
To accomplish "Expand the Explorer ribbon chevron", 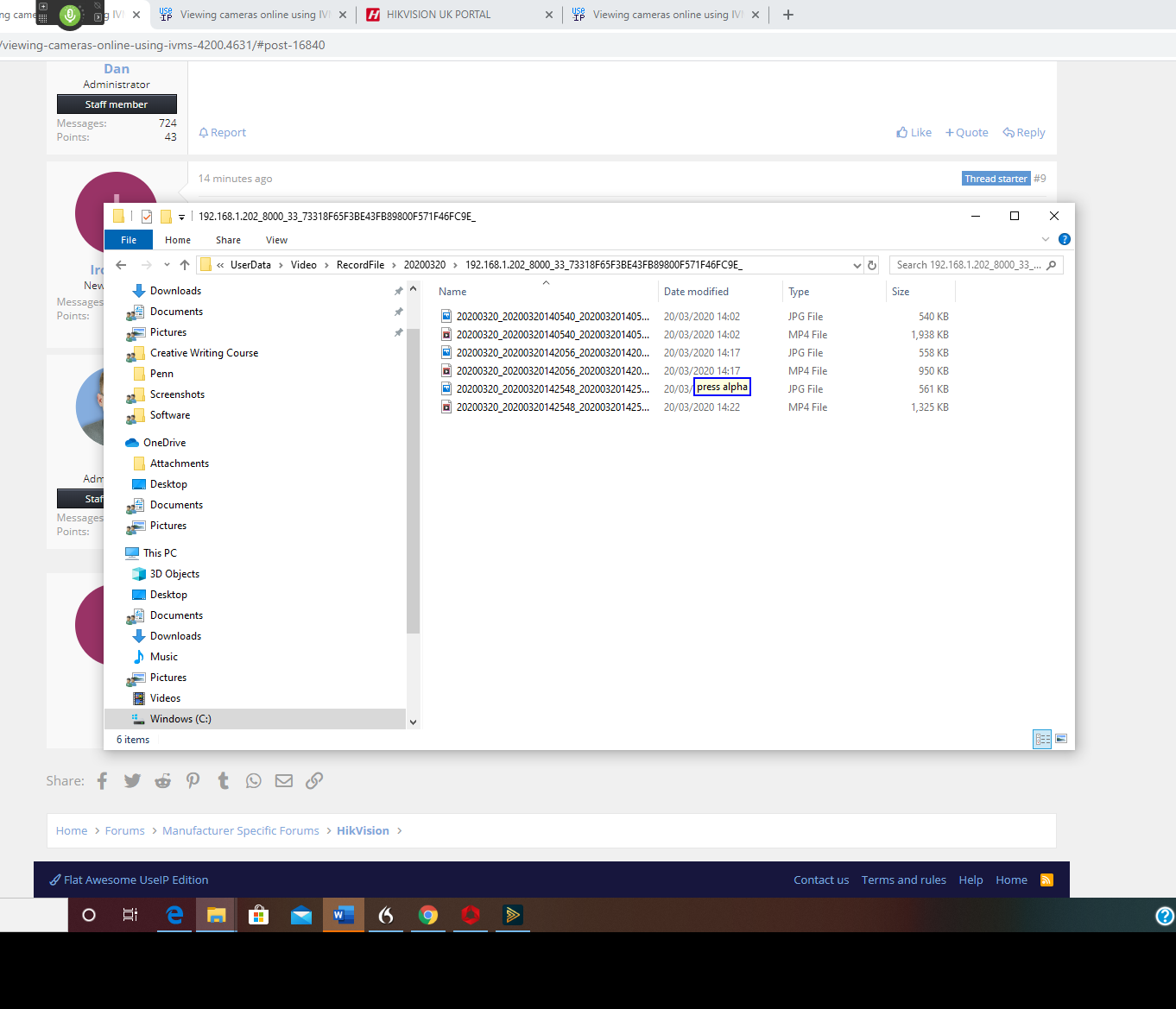I will pyautogui.click(x=1045, y=239).
